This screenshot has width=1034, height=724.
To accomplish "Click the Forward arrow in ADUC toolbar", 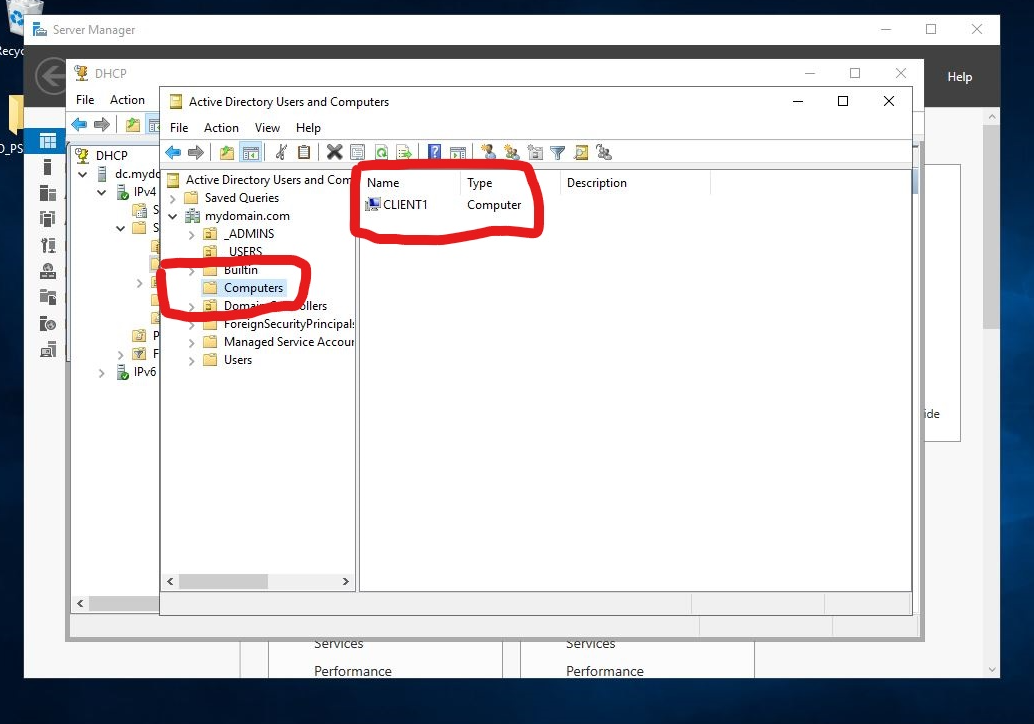I will pyautogui.click(x=196, y=153).
